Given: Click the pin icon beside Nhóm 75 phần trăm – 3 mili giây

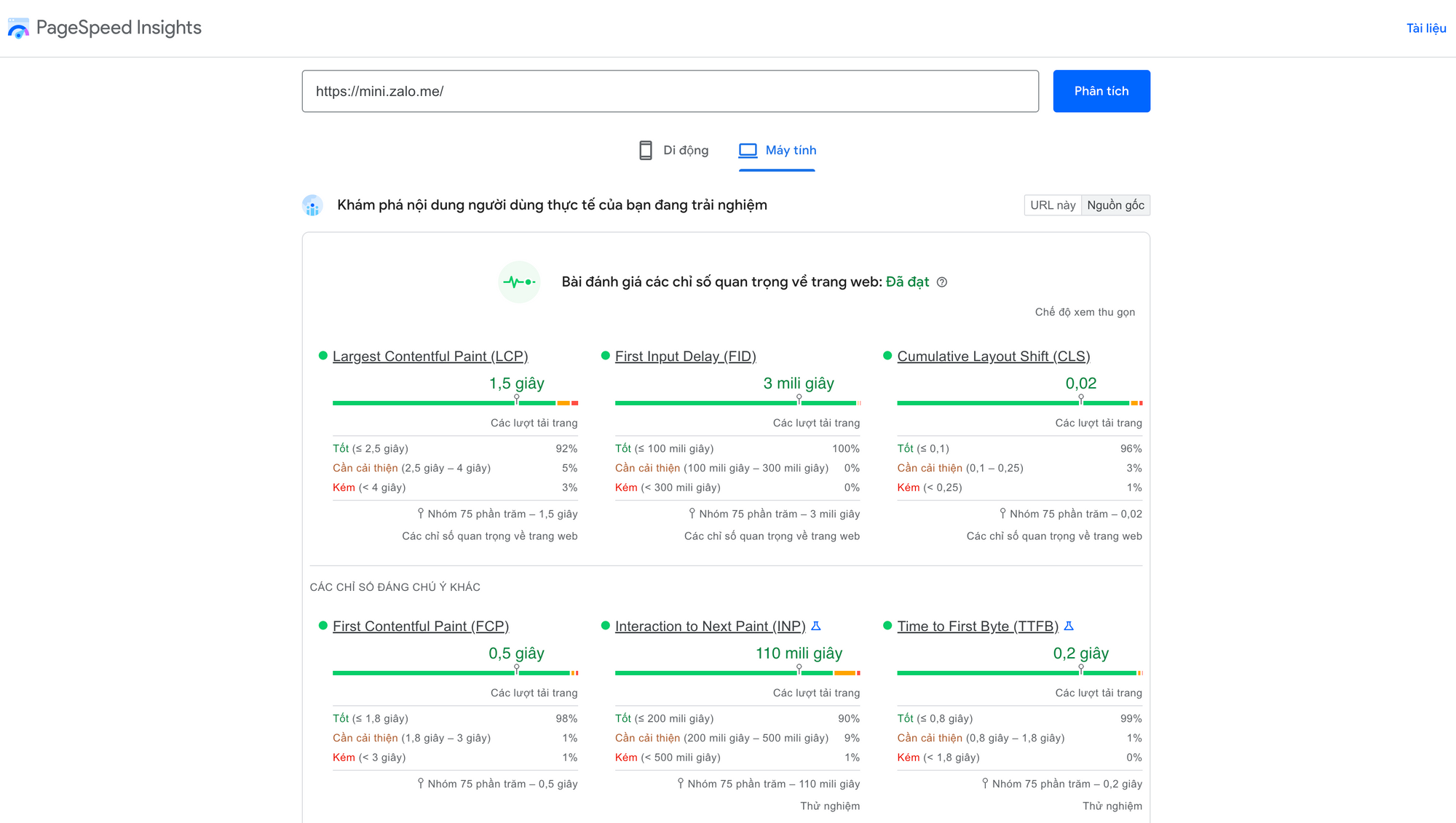Looking at the screenshot, I should 692,513.
